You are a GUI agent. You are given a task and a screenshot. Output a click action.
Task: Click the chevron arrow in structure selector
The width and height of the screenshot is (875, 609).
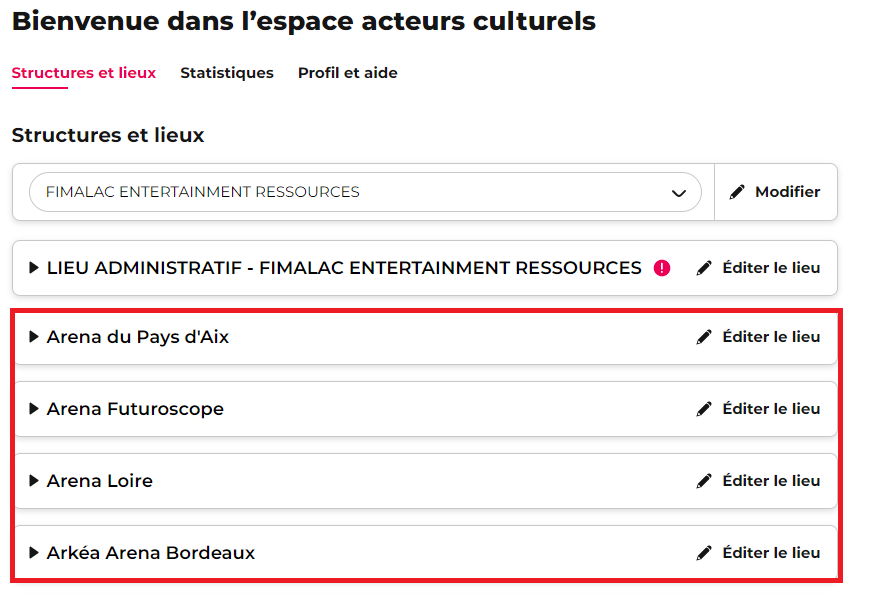click(x=679, y=193)
